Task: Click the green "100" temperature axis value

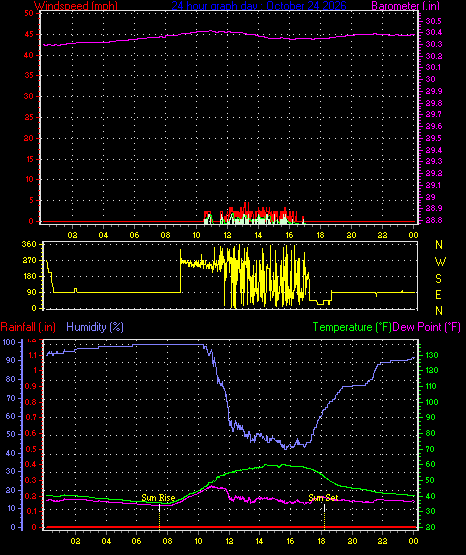Action: (432, 402)
